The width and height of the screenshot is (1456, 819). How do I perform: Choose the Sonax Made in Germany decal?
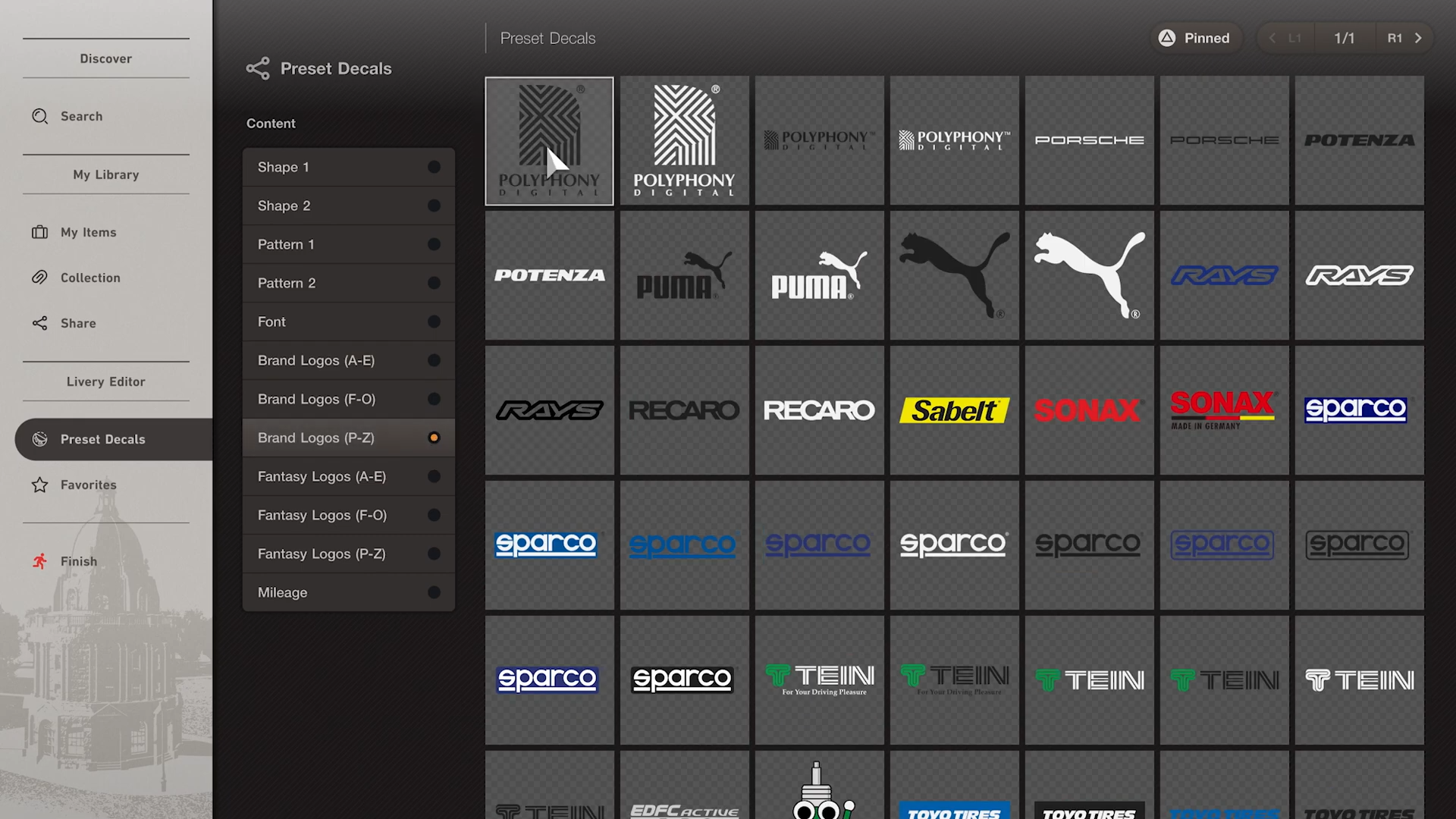click(x=1225, y=410)
